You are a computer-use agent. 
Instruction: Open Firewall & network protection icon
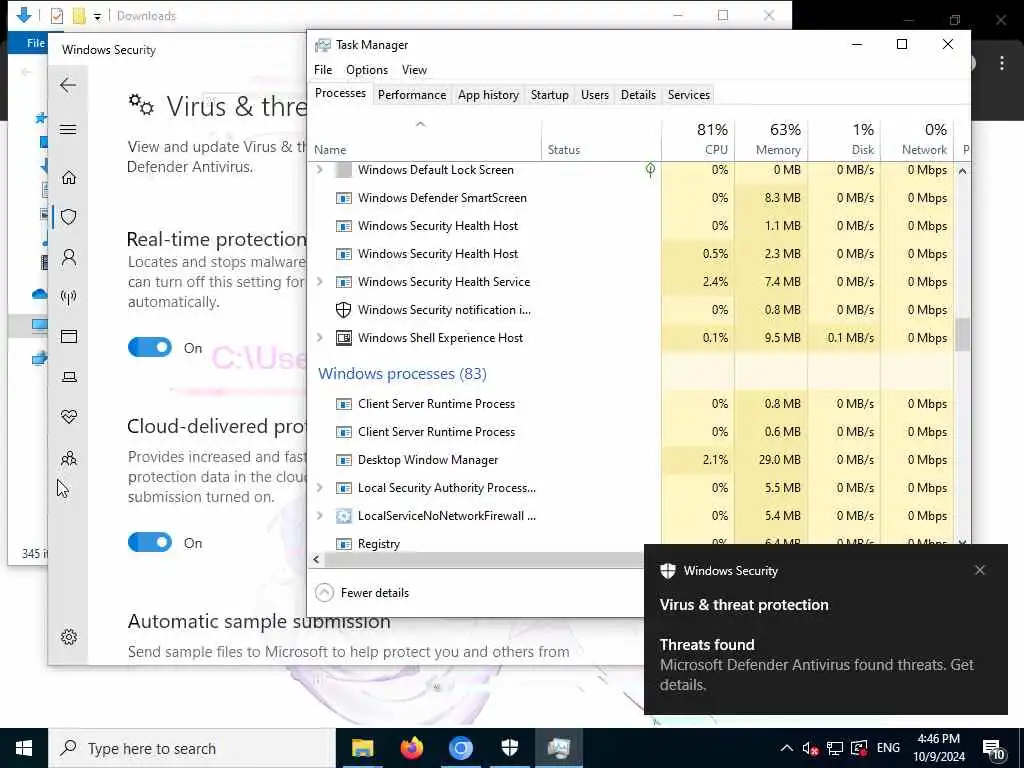[69, 298]
